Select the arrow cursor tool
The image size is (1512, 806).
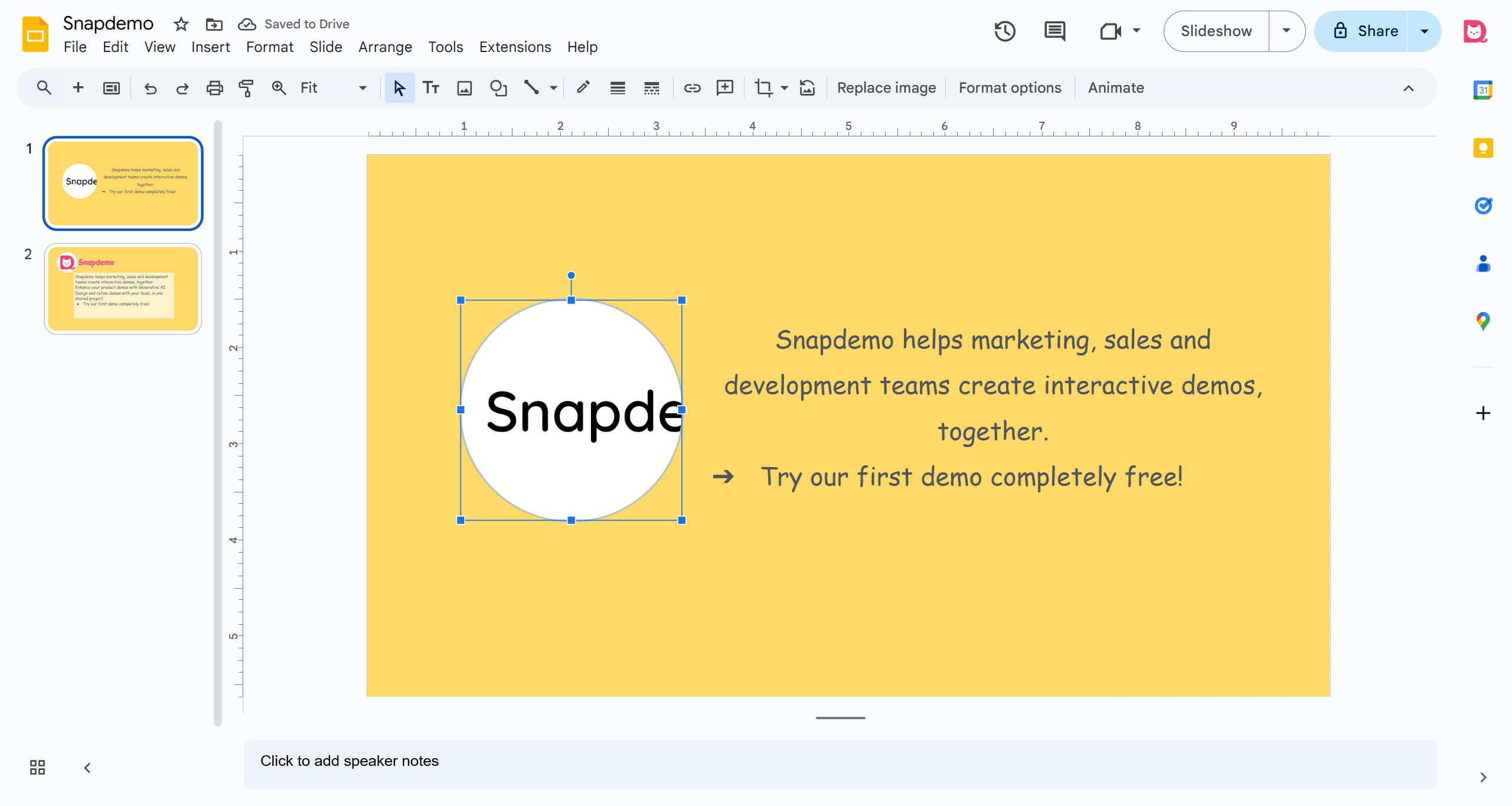(x=399, y=88)
